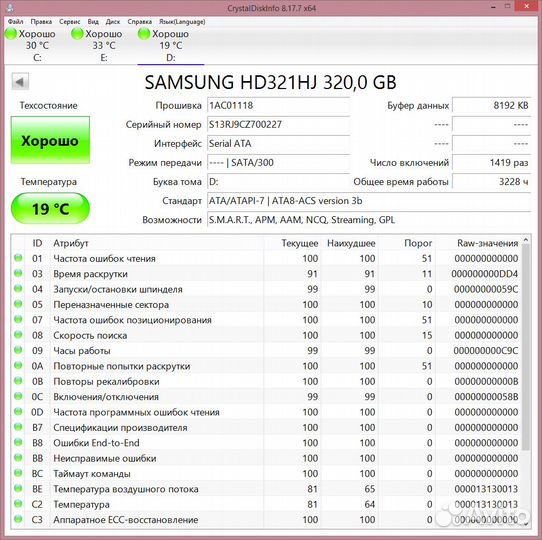Open the Язык(Language) menu
This screenshot has height=540, width=542.
pyautogui.click(x=182, y=21)
